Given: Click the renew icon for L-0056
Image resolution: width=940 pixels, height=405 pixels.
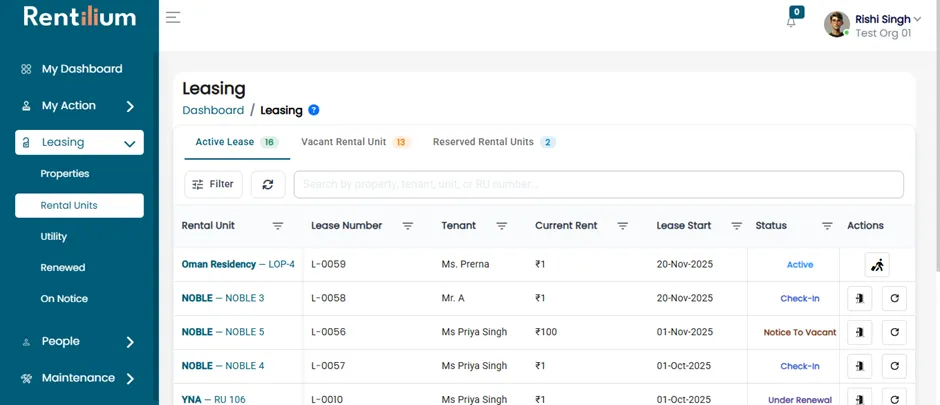Looking at the screenshot, I should click(x=894, y=333).
